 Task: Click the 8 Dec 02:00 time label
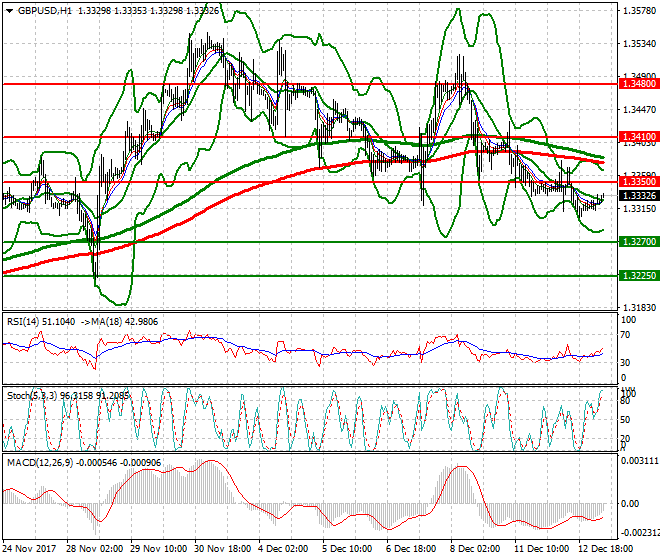click(x=476, y=549)
